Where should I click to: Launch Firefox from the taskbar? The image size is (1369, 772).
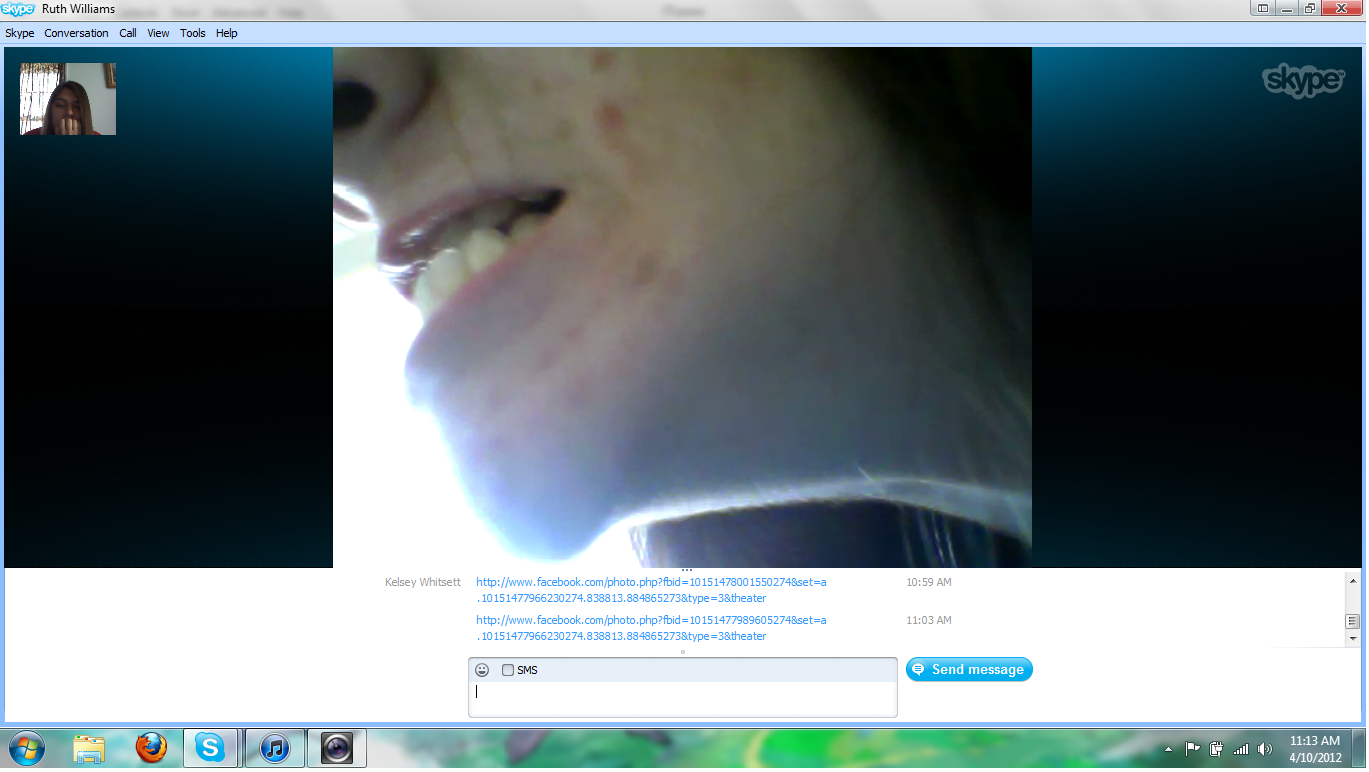click(151, 748)
